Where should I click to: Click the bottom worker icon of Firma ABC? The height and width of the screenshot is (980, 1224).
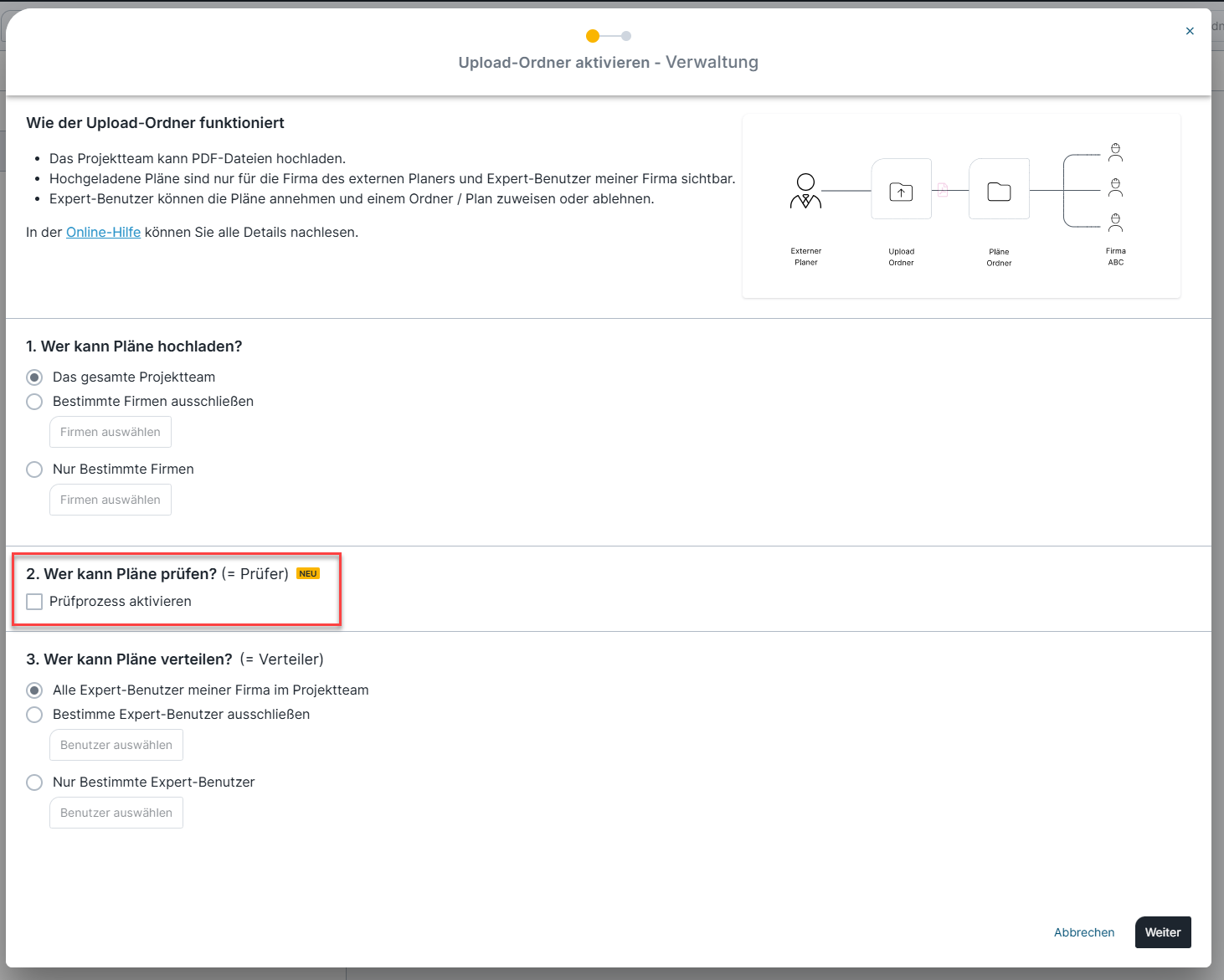1115,222
